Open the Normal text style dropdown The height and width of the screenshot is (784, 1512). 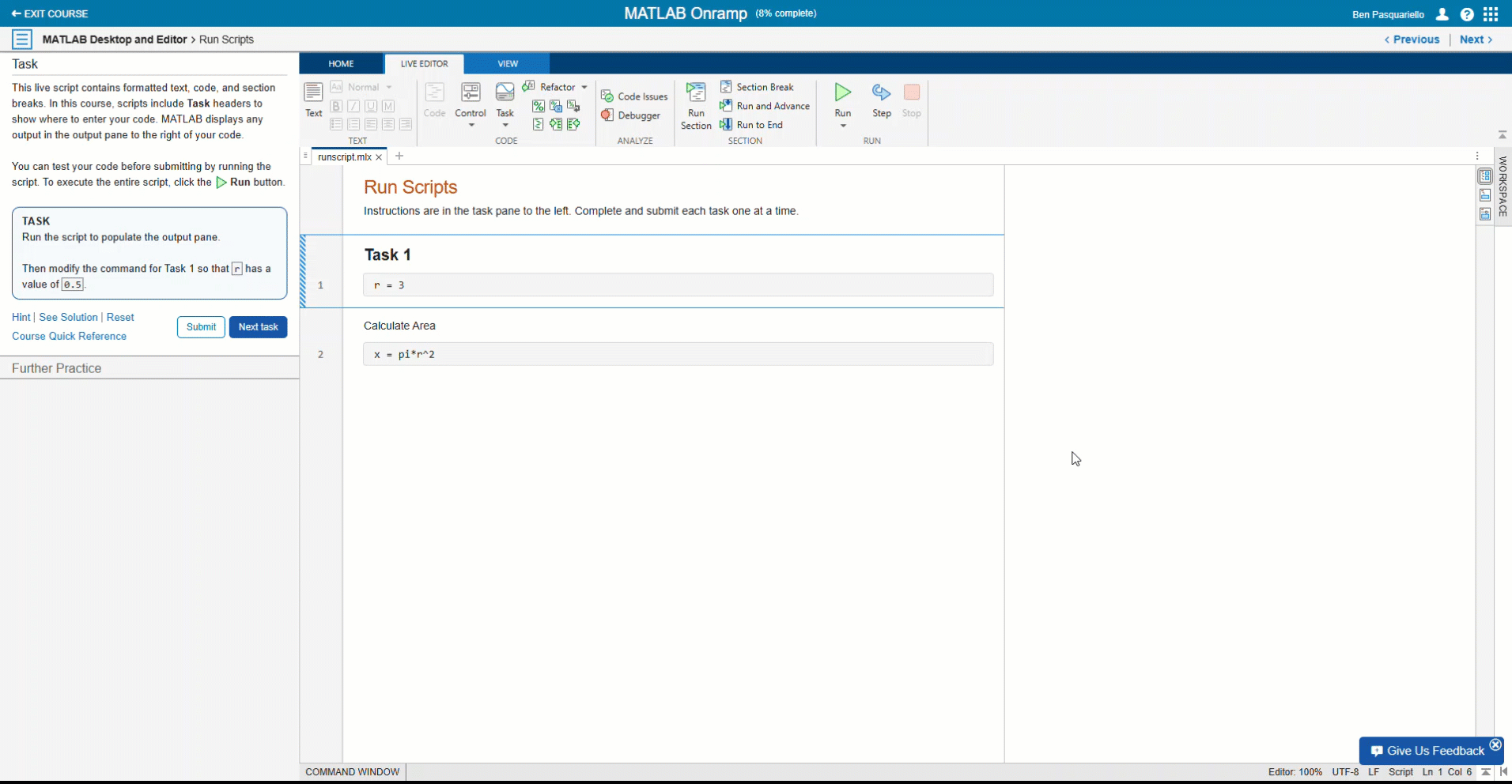coord(361,87)
